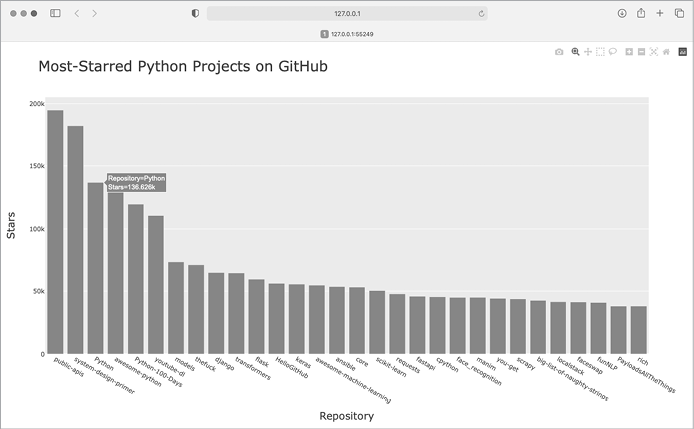Screen dimensions: 694x429
Task: Click the Zoom in plus icon
Action: pos(629,52)
